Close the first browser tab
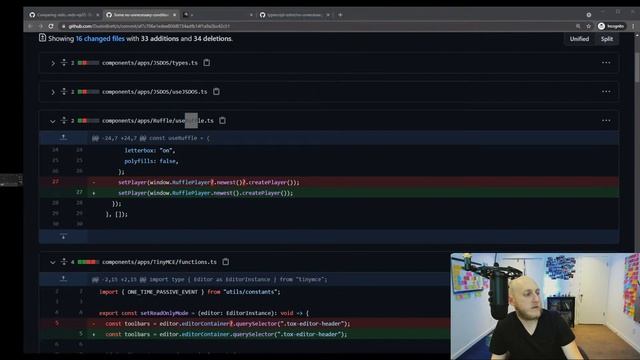This screenshot has width=640, height=360. coord(98,15)
